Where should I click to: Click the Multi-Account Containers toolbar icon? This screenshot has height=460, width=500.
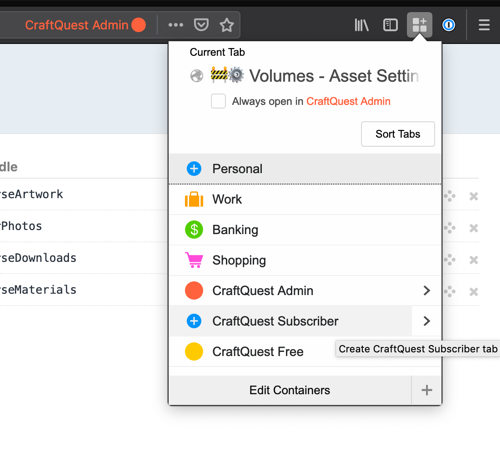pos(419,25)
